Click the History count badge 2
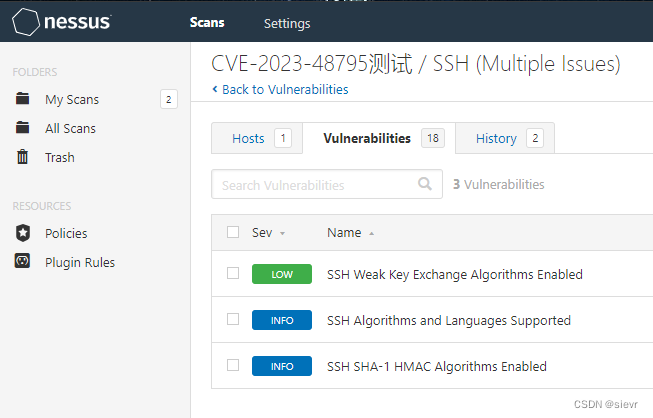The image size is (653, 418). click(x=535, y=138)
